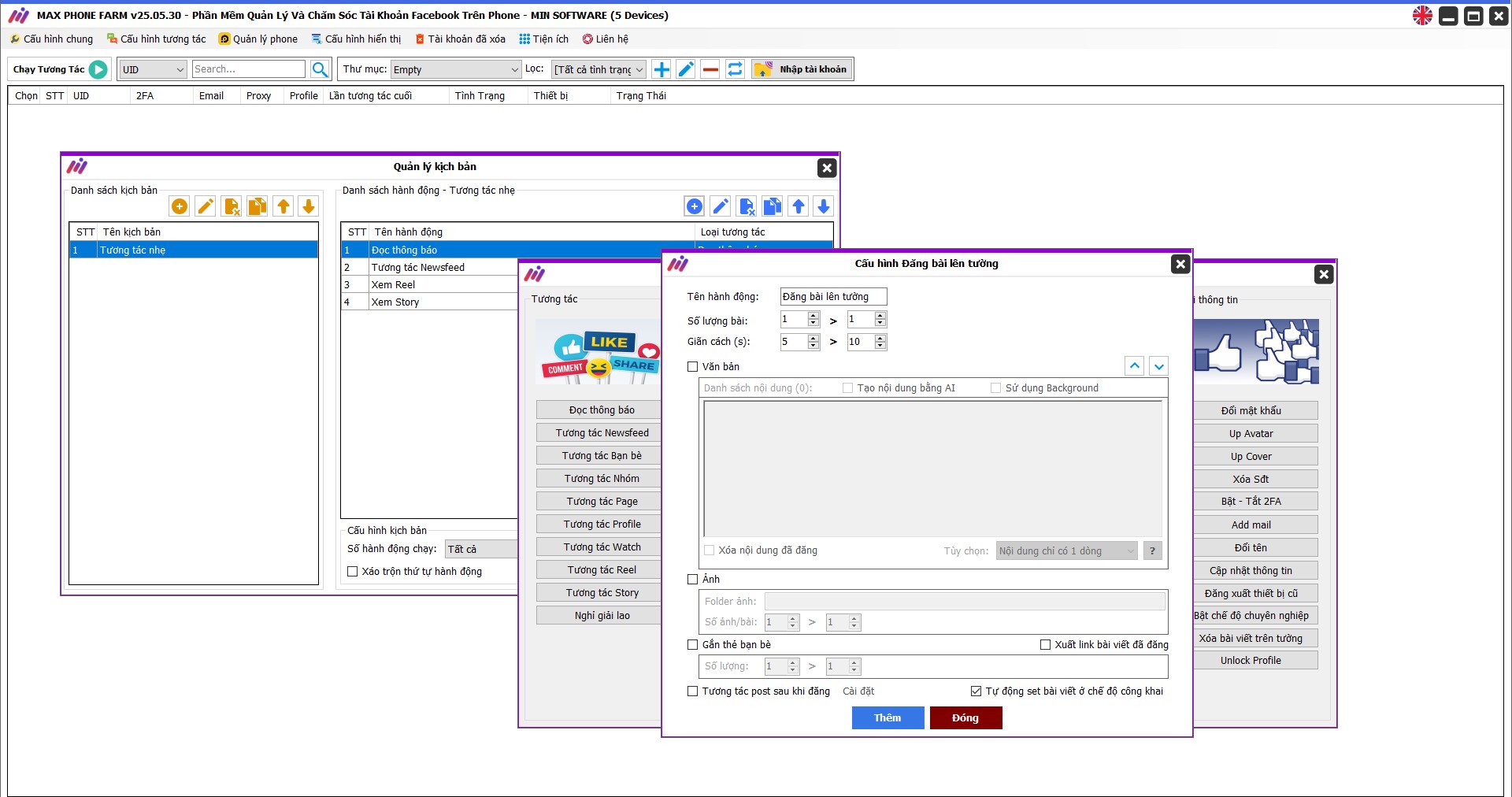Open the UID search type dropdown
The image size is (1512, 797).
[153, 69]
